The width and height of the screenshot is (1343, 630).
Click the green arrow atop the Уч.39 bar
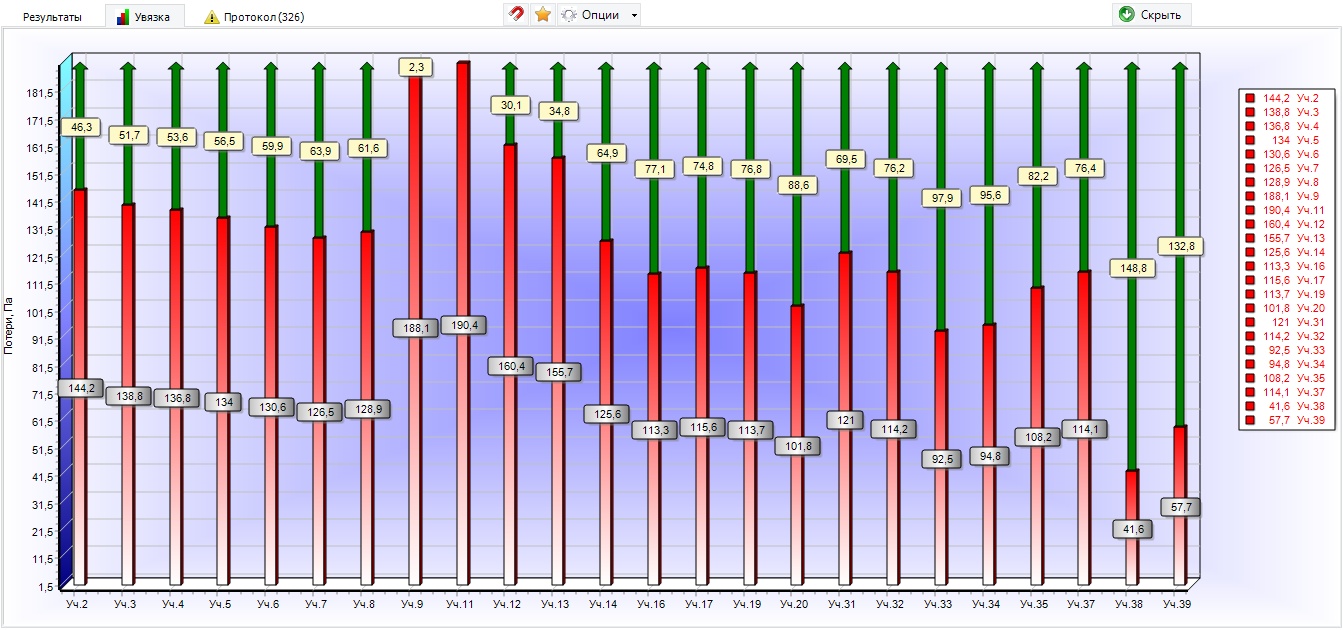click(1180, 68)
